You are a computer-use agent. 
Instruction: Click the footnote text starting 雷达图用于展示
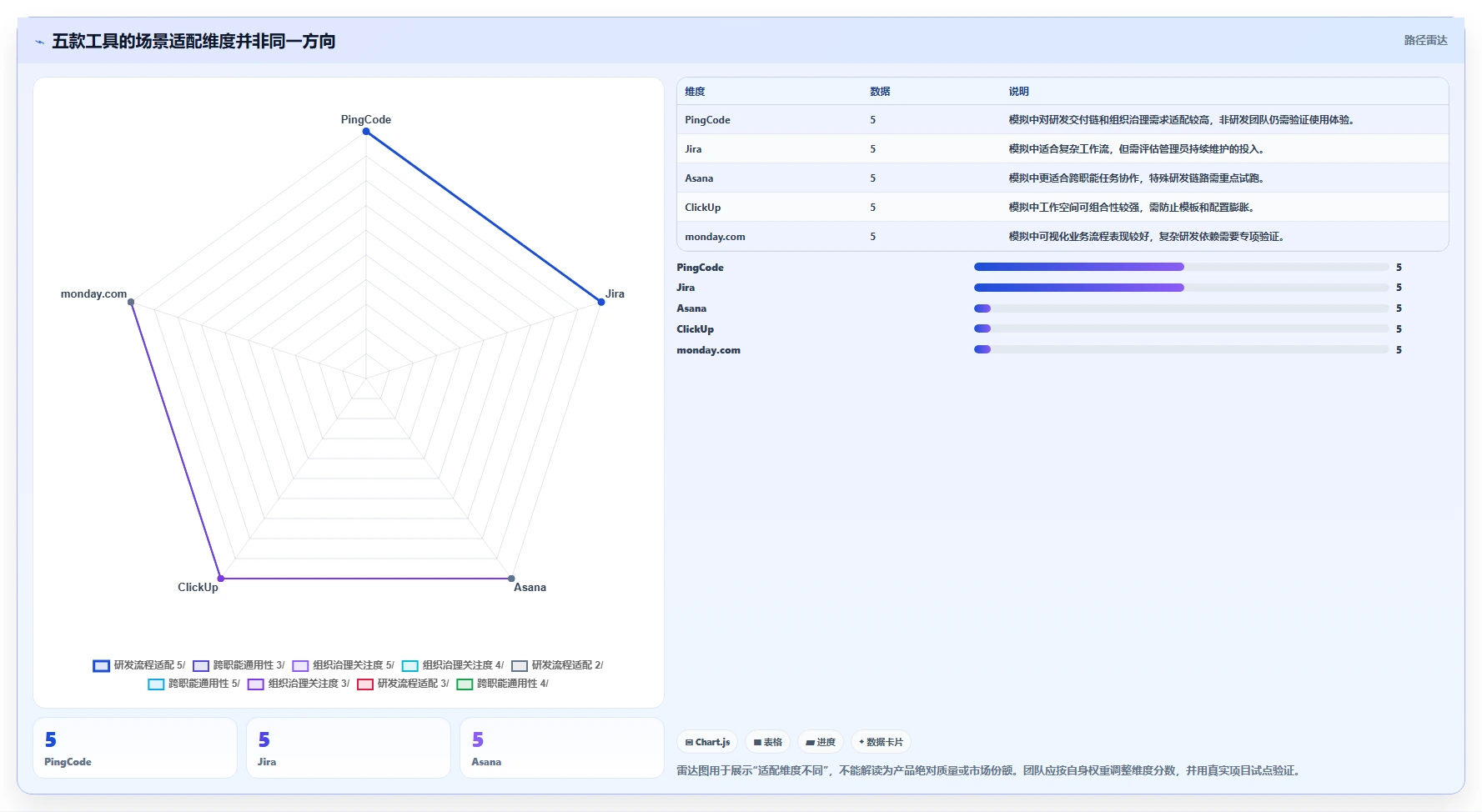click(x=990, y=770)
